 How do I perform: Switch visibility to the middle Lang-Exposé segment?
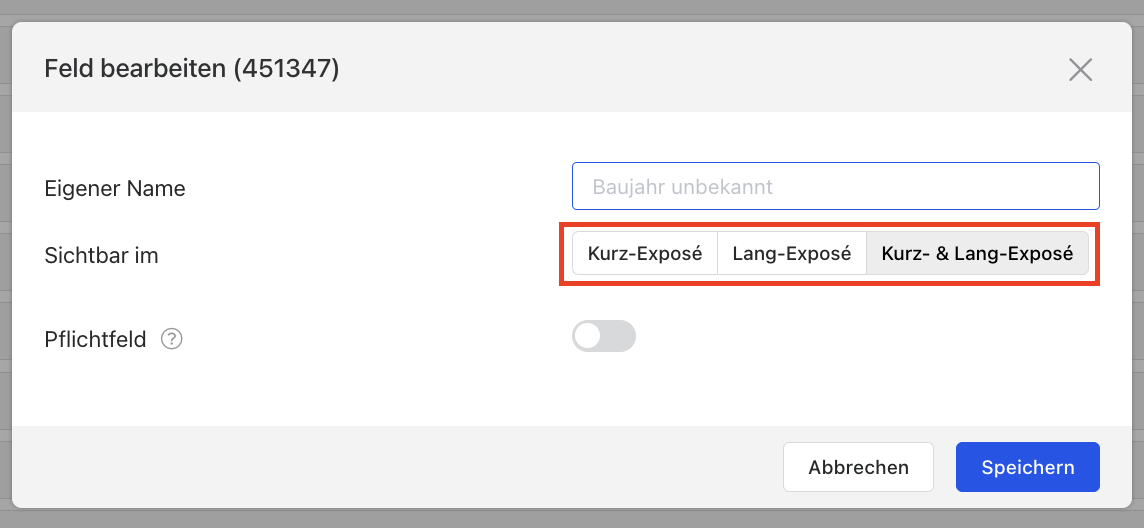[x=792, y=254]
